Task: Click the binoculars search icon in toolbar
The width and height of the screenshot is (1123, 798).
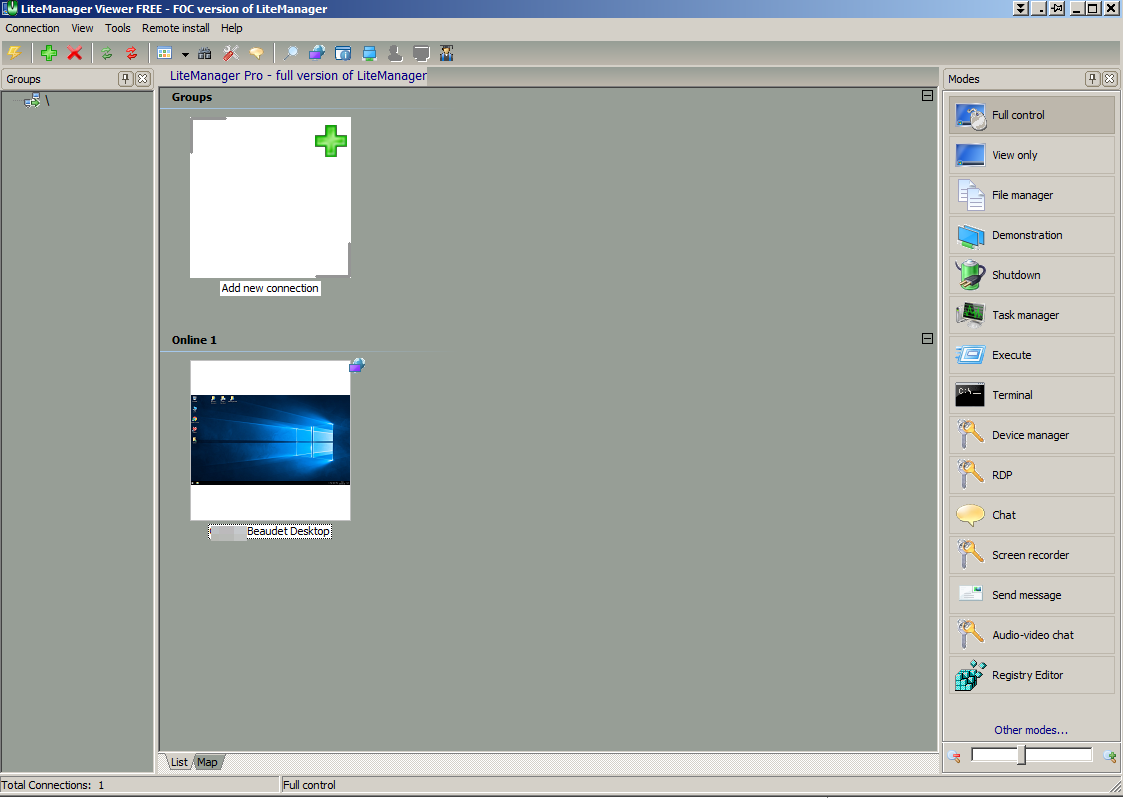Action: click(x=205, y=53)
